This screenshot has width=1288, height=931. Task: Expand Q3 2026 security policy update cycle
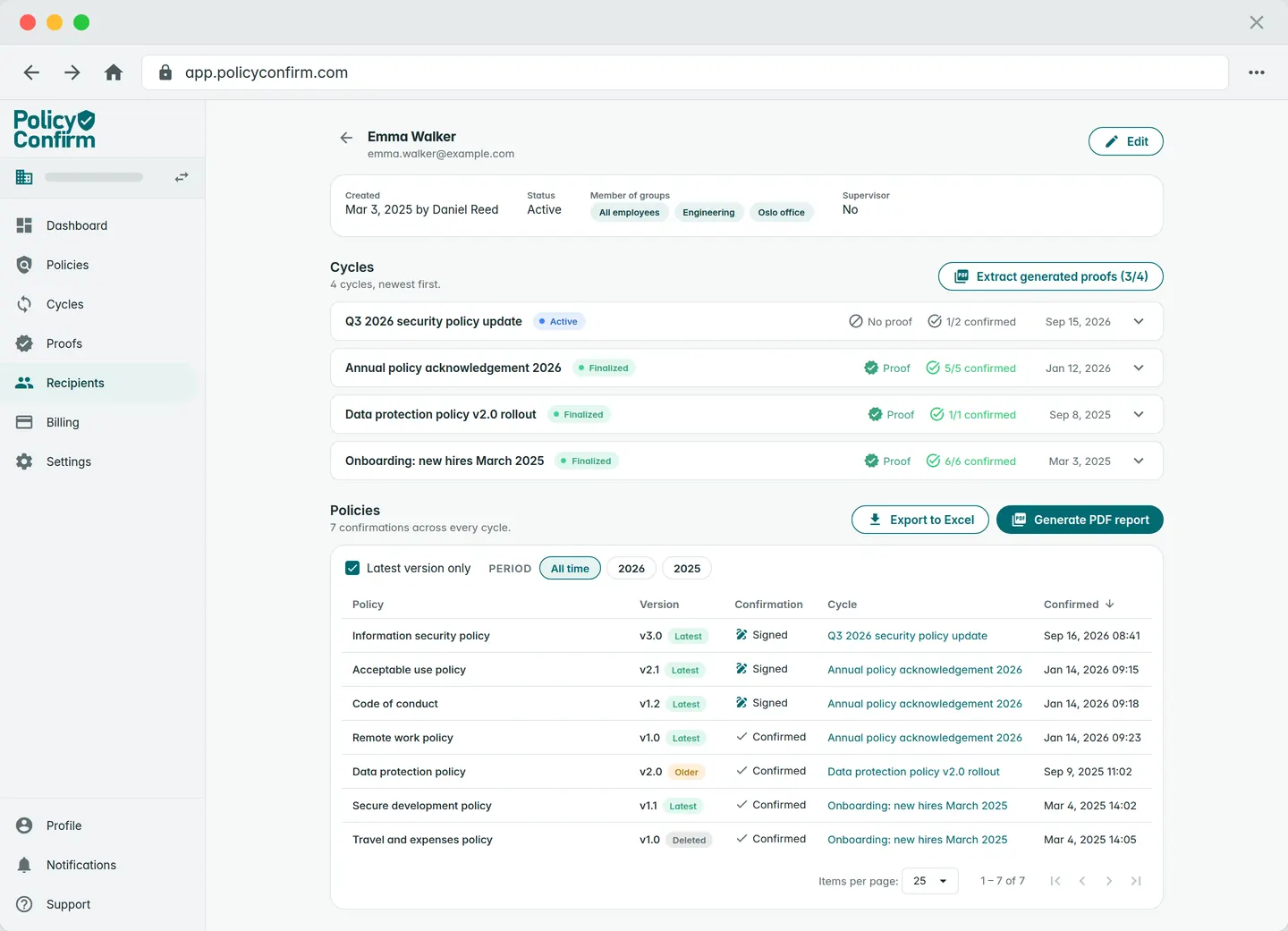1139,321
